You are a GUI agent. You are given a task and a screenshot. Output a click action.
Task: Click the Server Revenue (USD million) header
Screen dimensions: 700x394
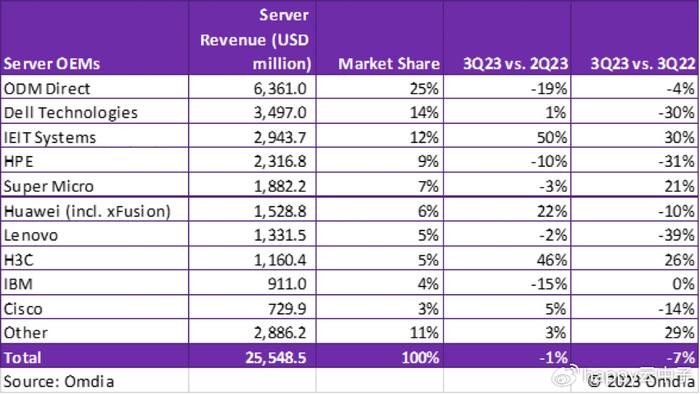coord(252,37)
